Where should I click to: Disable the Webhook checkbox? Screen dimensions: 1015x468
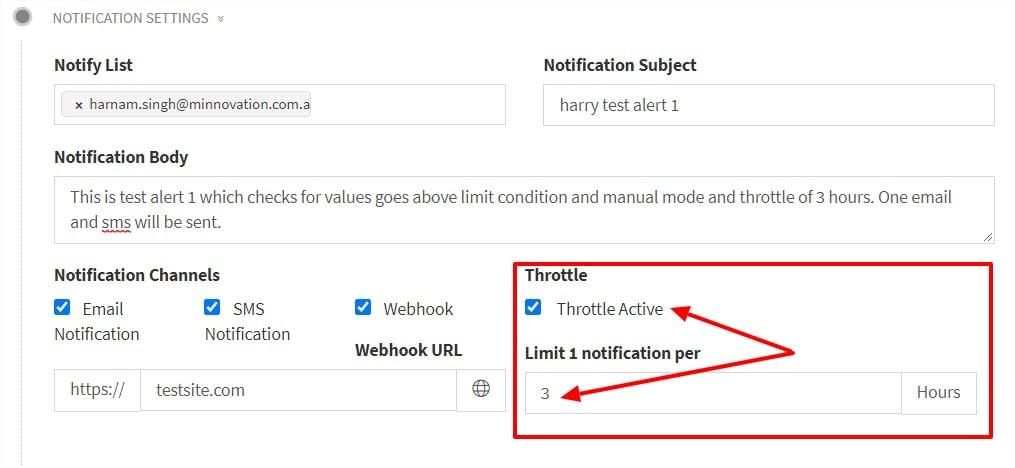[363, 307]
